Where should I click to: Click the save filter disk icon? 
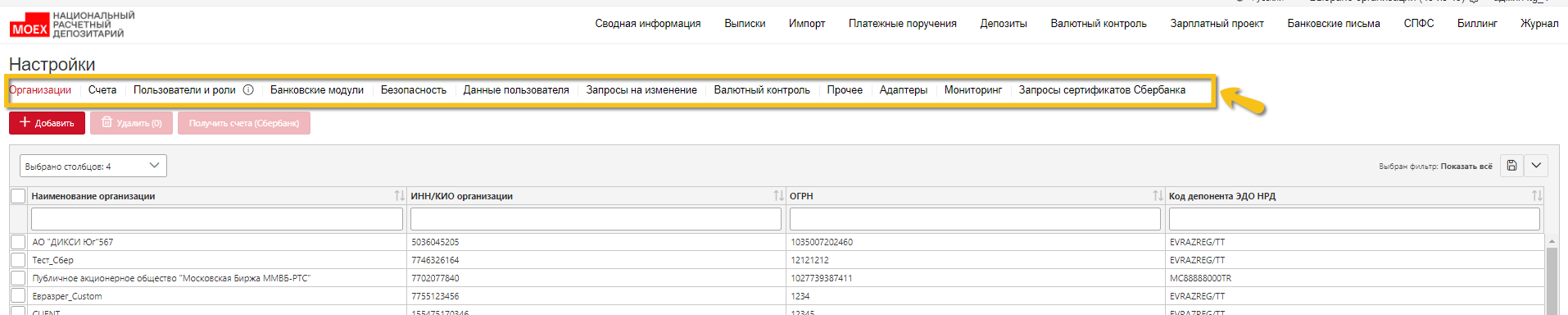1511,166
